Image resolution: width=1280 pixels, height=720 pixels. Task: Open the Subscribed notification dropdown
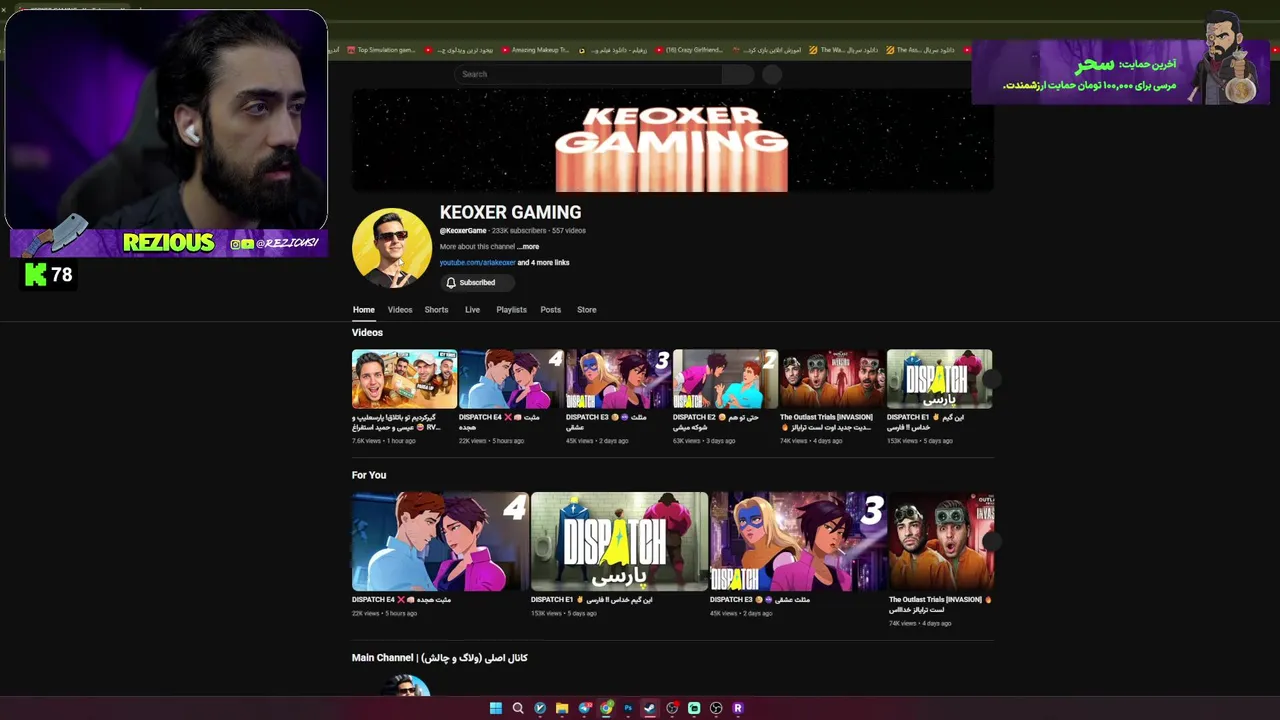tap(477, 283)
